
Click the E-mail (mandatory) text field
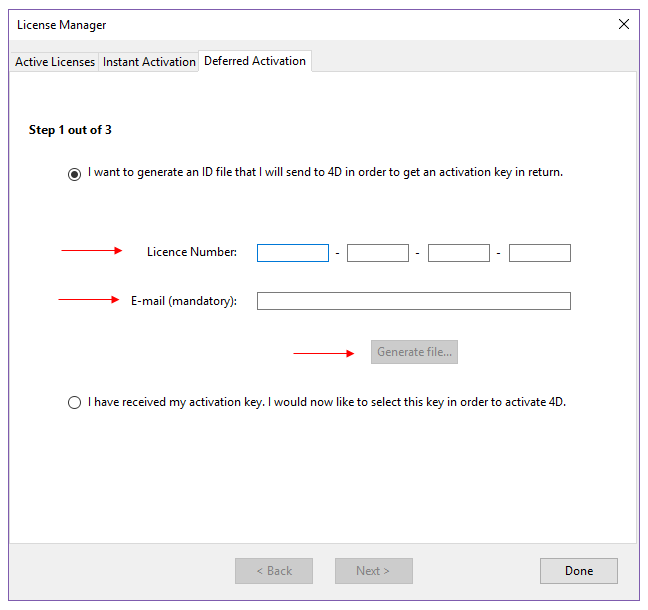[x=413, y=301]
